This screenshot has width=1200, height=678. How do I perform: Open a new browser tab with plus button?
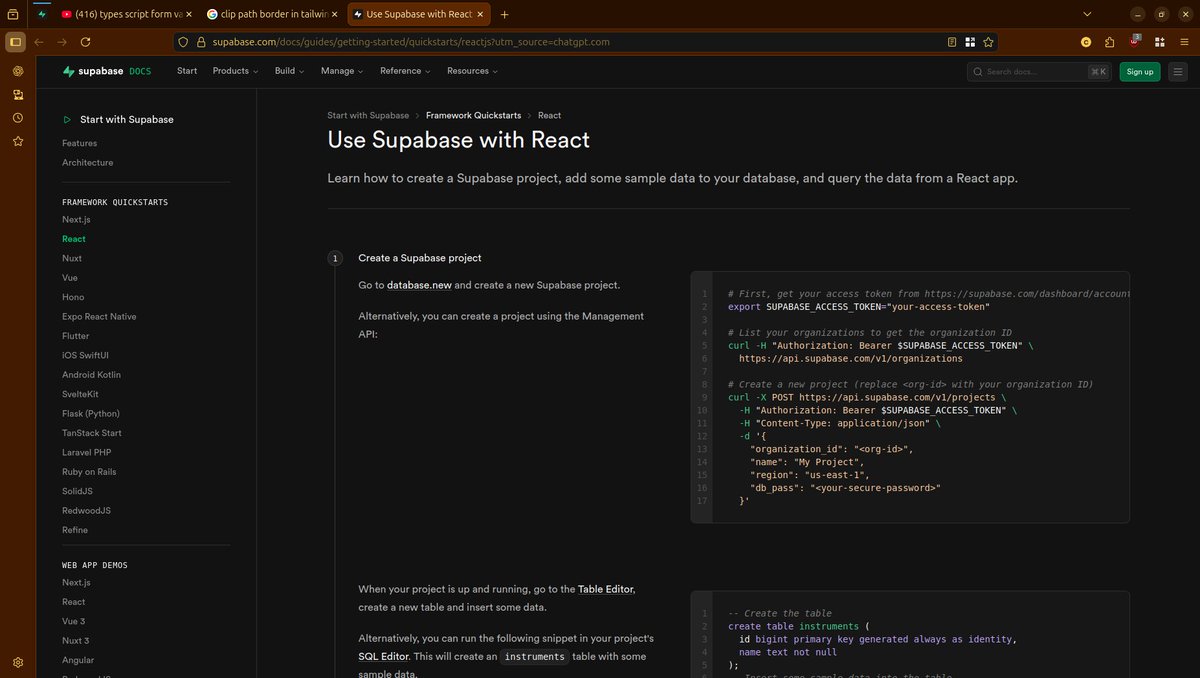click(504, 14)
